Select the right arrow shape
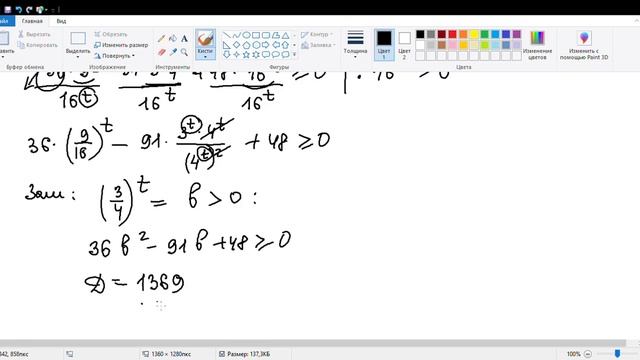Viewport: 640px width, 360px height. point(266,45)
